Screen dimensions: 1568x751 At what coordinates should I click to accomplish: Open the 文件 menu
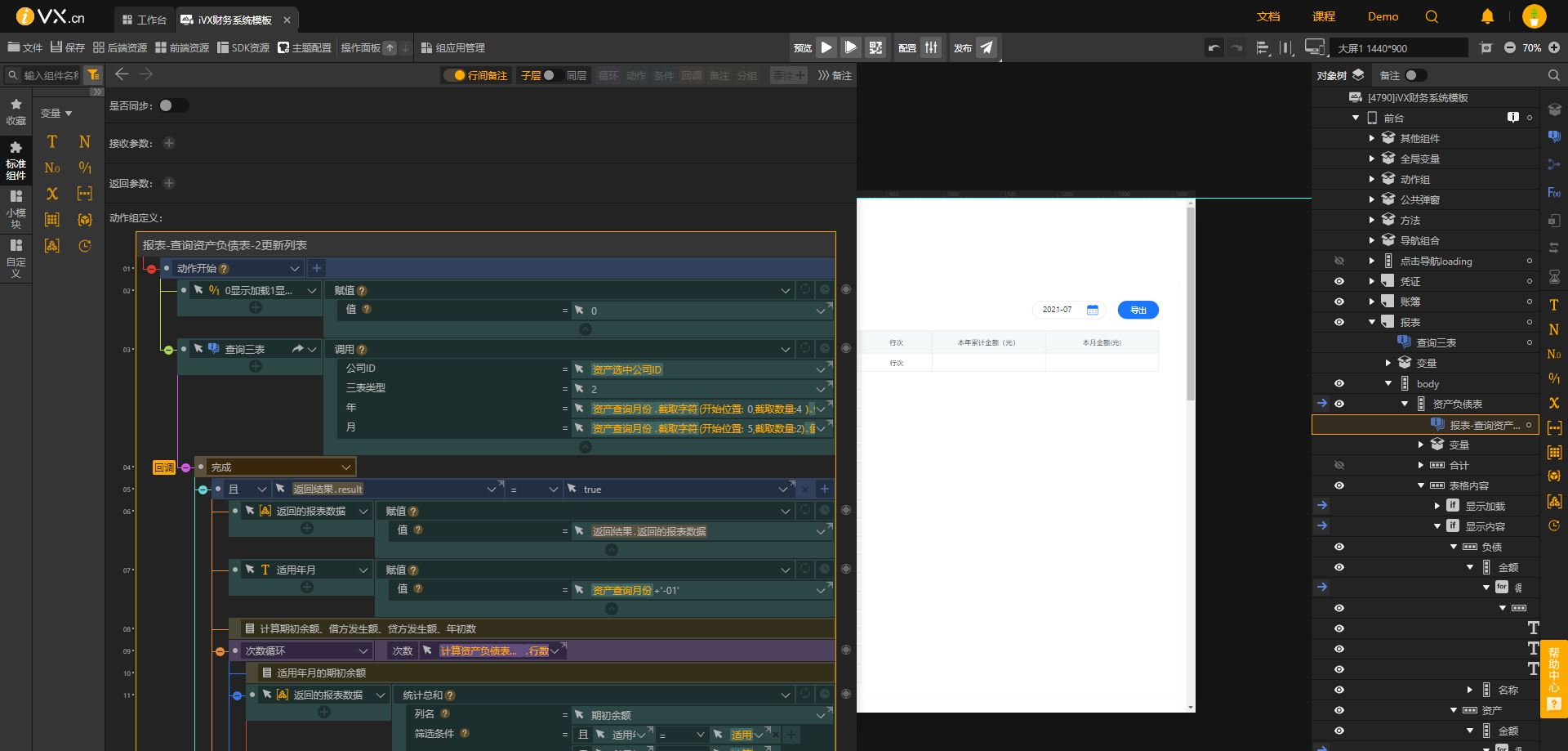click(x=24, y=47)
